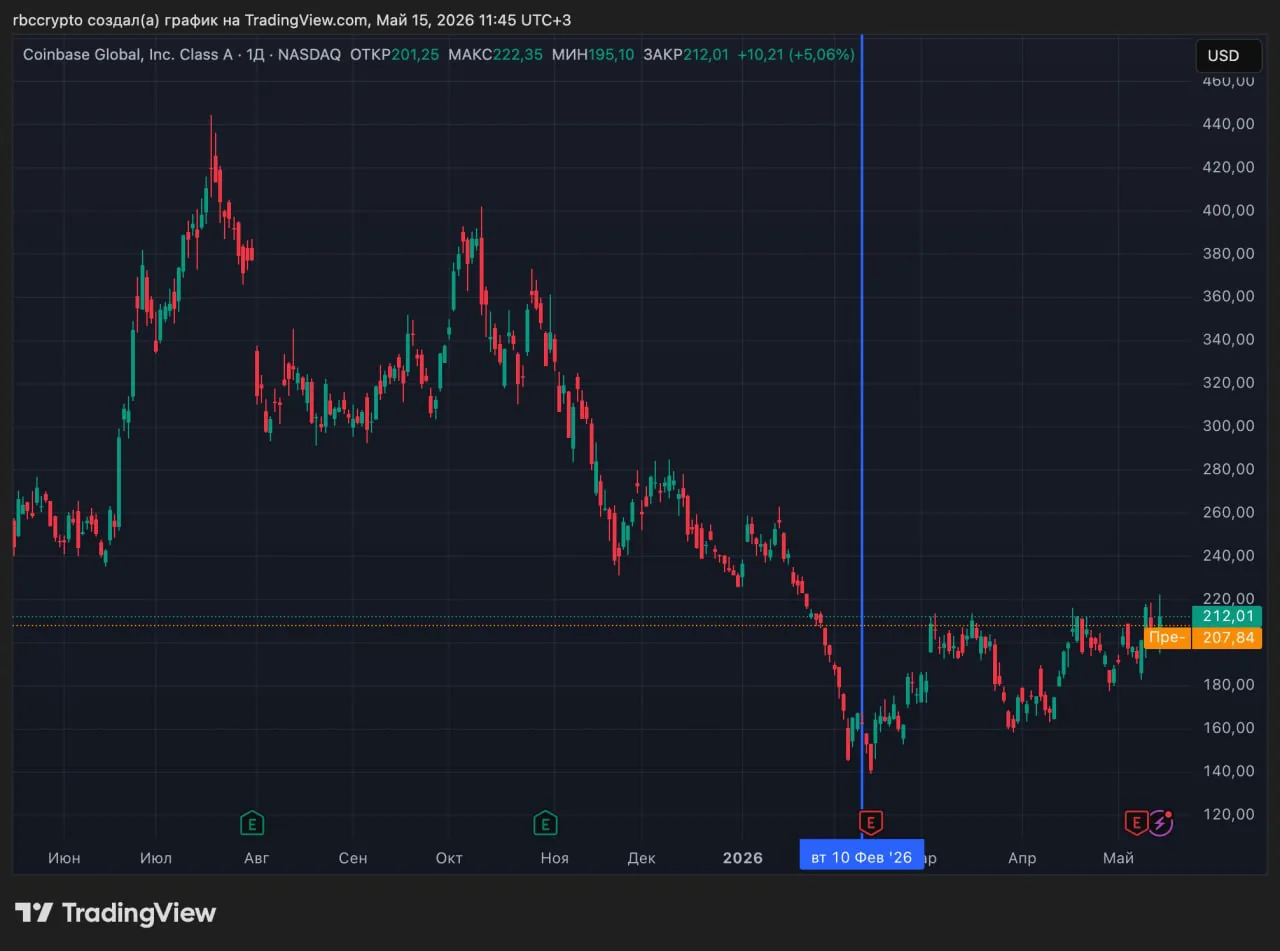Click the orange 207,84 pre-market price tag
The width and height of the screenshot is (1280, 951).
click(x=1227, y=638)
